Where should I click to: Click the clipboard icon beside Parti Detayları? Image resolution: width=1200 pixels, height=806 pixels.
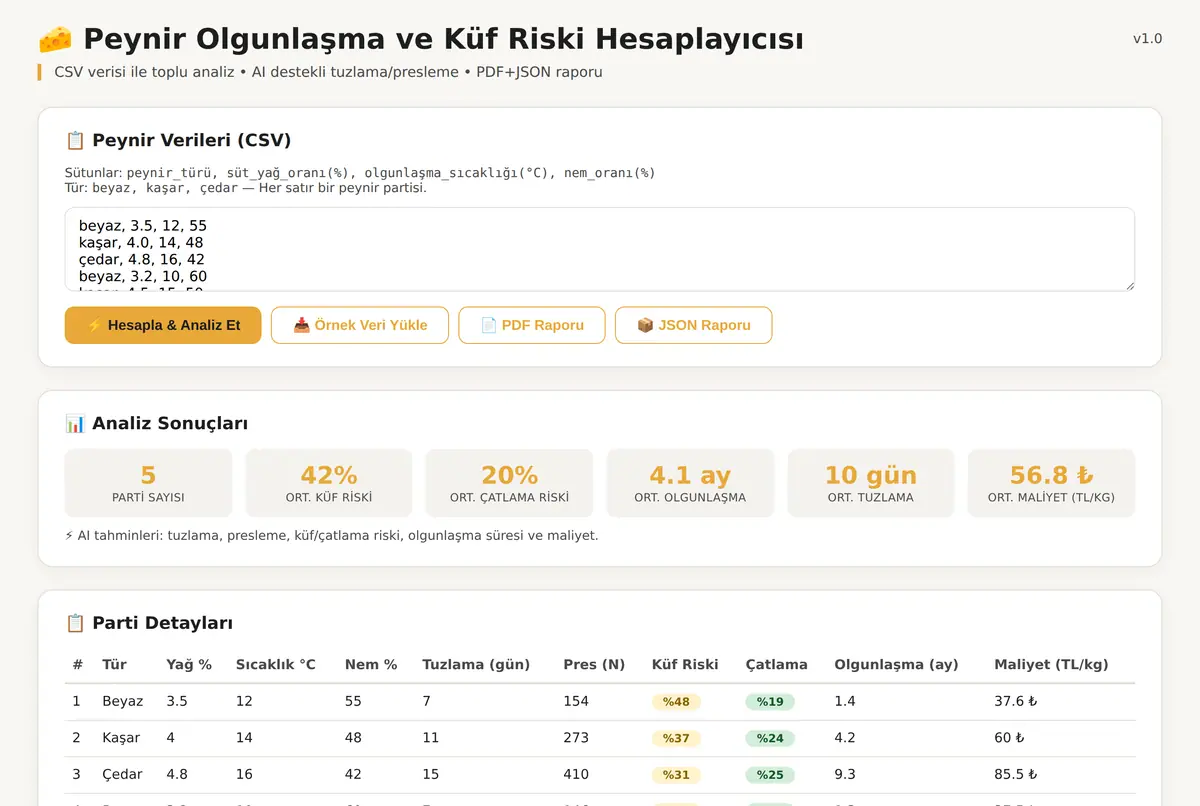(x=75, y=623)
